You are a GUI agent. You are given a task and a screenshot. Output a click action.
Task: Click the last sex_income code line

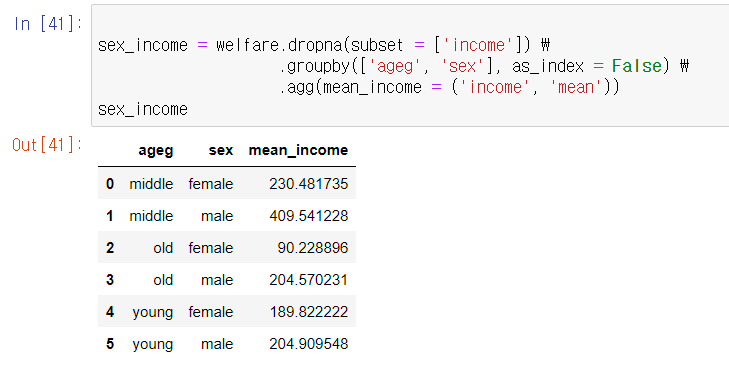[143, 109]
